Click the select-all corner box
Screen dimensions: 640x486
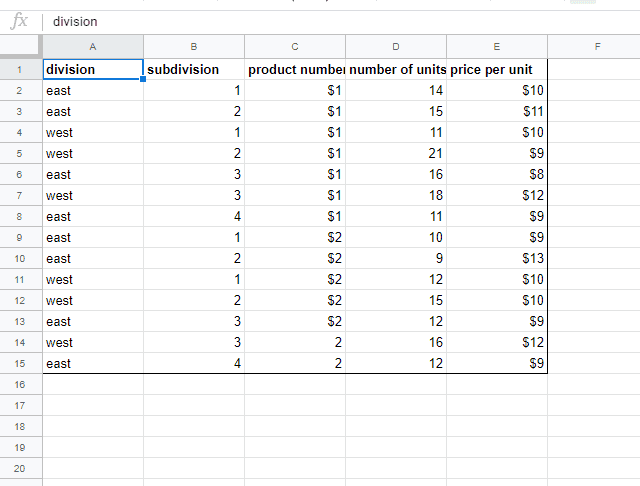coord(21,46)
